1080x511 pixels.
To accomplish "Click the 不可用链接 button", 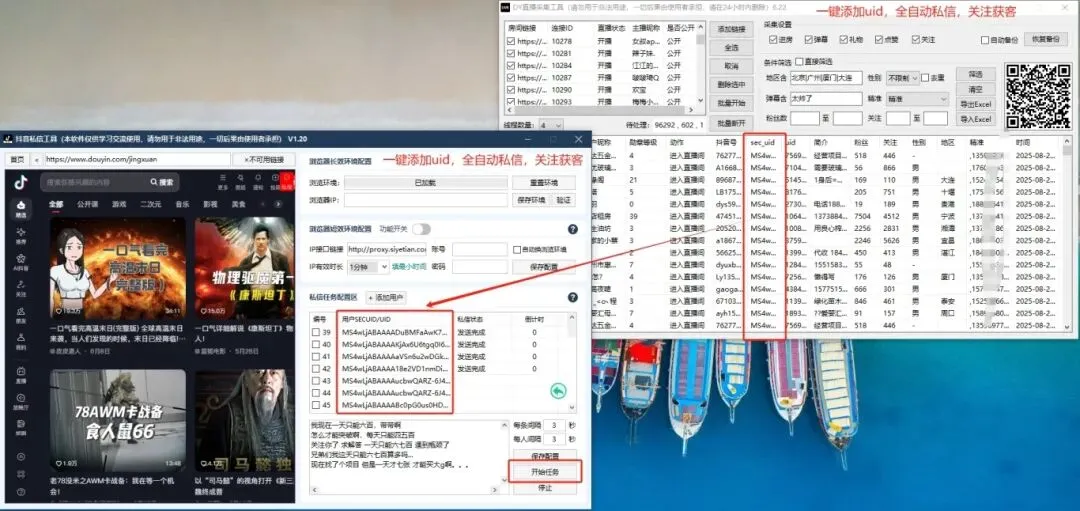I will pyautogui.click(x=263, y=159).
